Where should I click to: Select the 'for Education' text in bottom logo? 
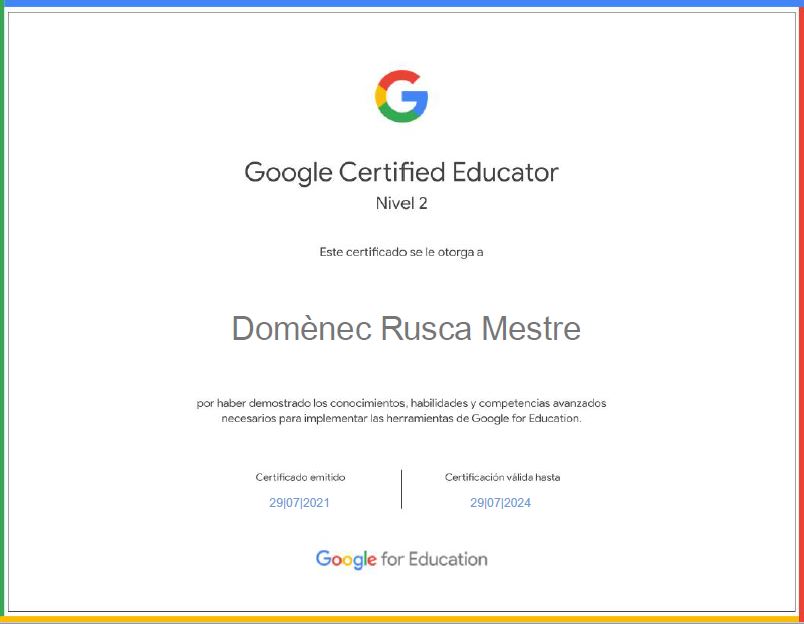434,559
